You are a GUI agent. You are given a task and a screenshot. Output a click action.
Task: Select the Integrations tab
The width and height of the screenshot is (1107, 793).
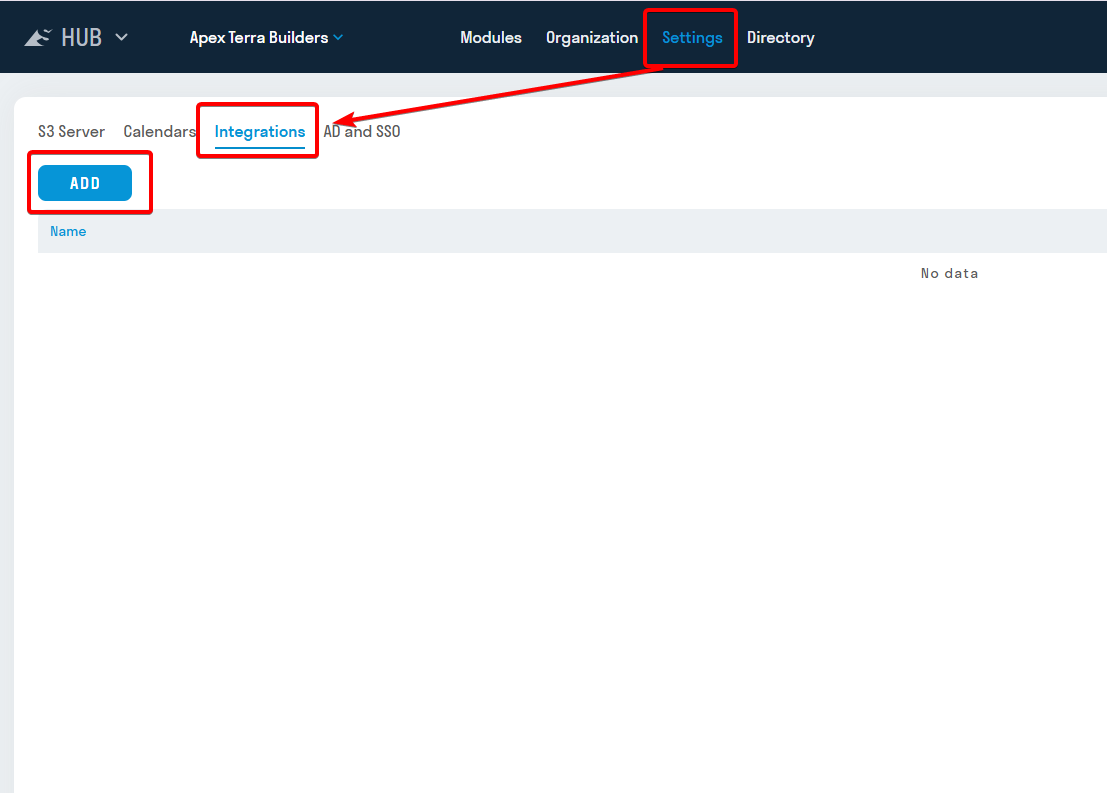[260, 132]
